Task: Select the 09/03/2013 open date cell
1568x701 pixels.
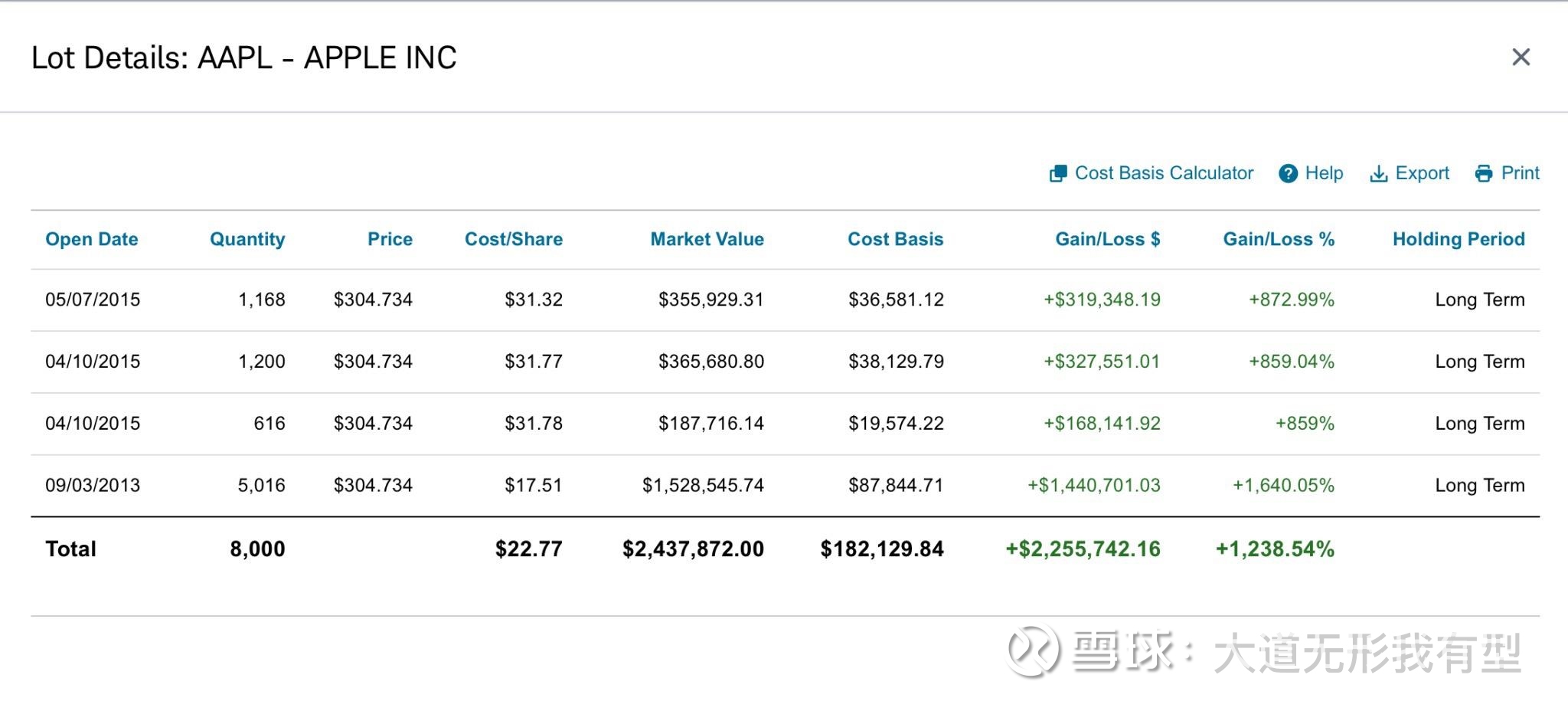Action: point(93,485)
